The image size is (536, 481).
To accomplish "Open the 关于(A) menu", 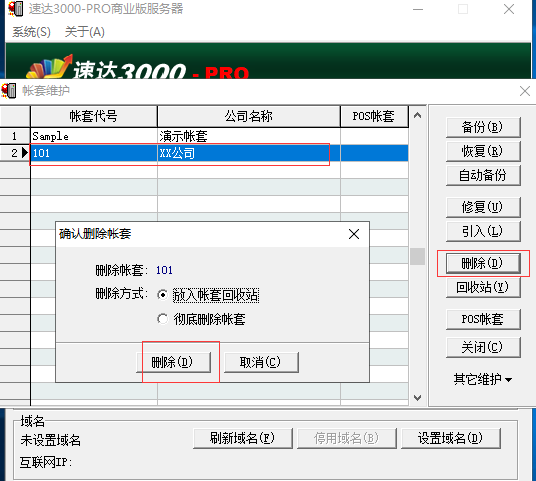I will click(84, 32).
